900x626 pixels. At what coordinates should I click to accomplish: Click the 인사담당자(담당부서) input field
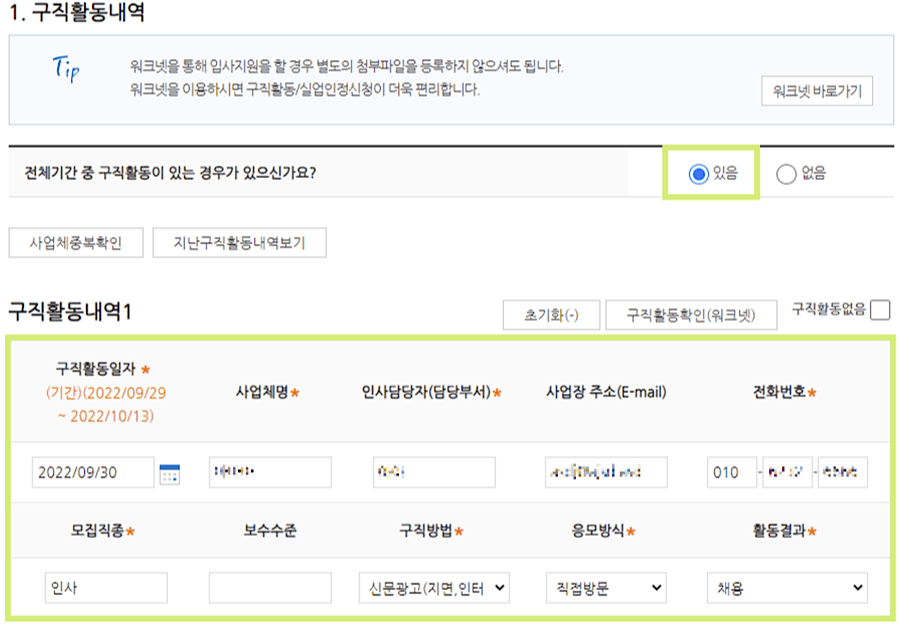pyautogui.click(x=434, y=472)
